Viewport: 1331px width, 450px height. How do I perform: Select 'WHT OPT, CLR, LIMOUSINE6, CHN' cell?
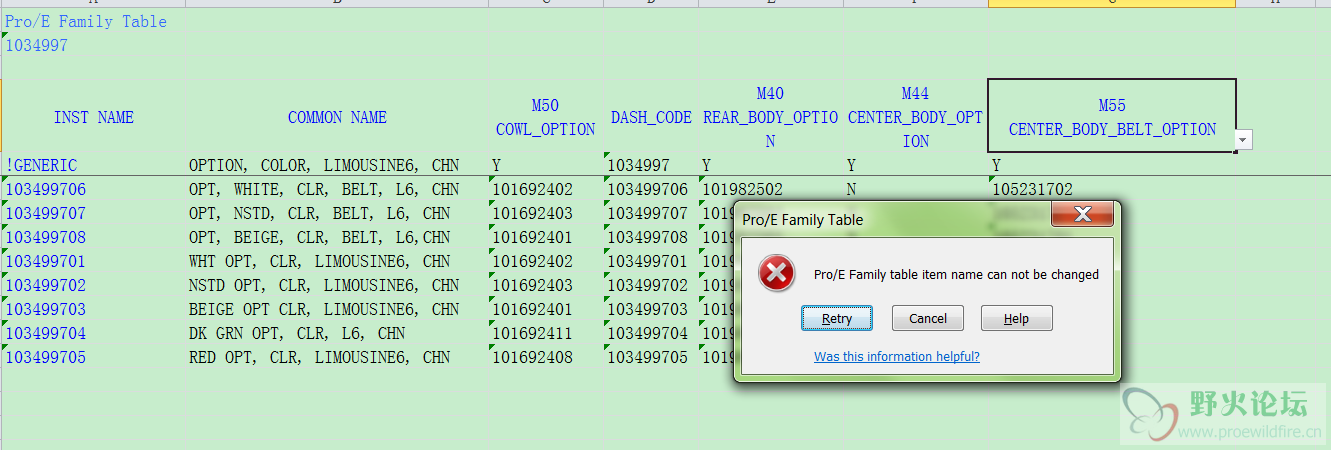point(337,261)
